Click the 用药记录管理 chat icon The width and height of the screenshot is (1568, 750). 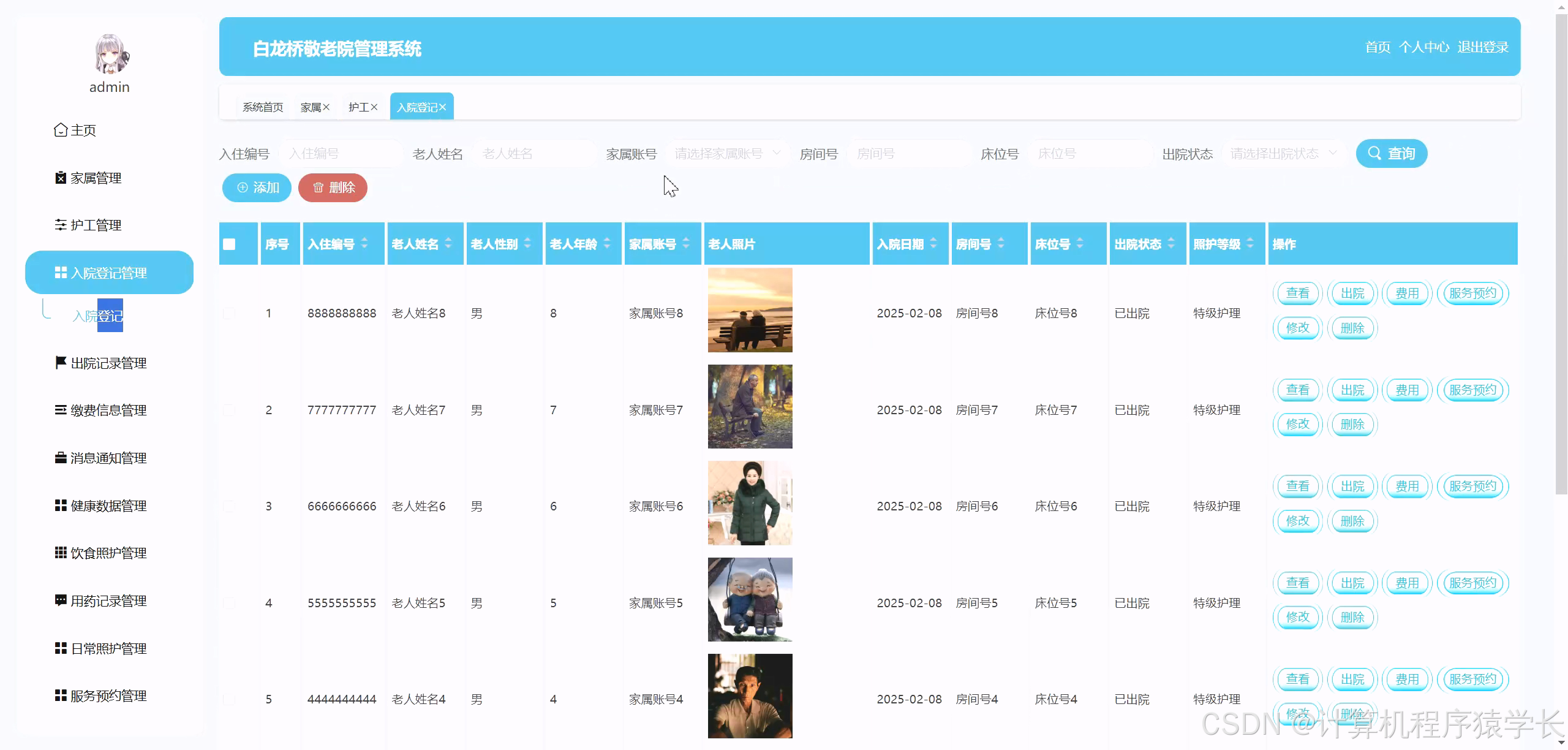(x=61, y=600)
